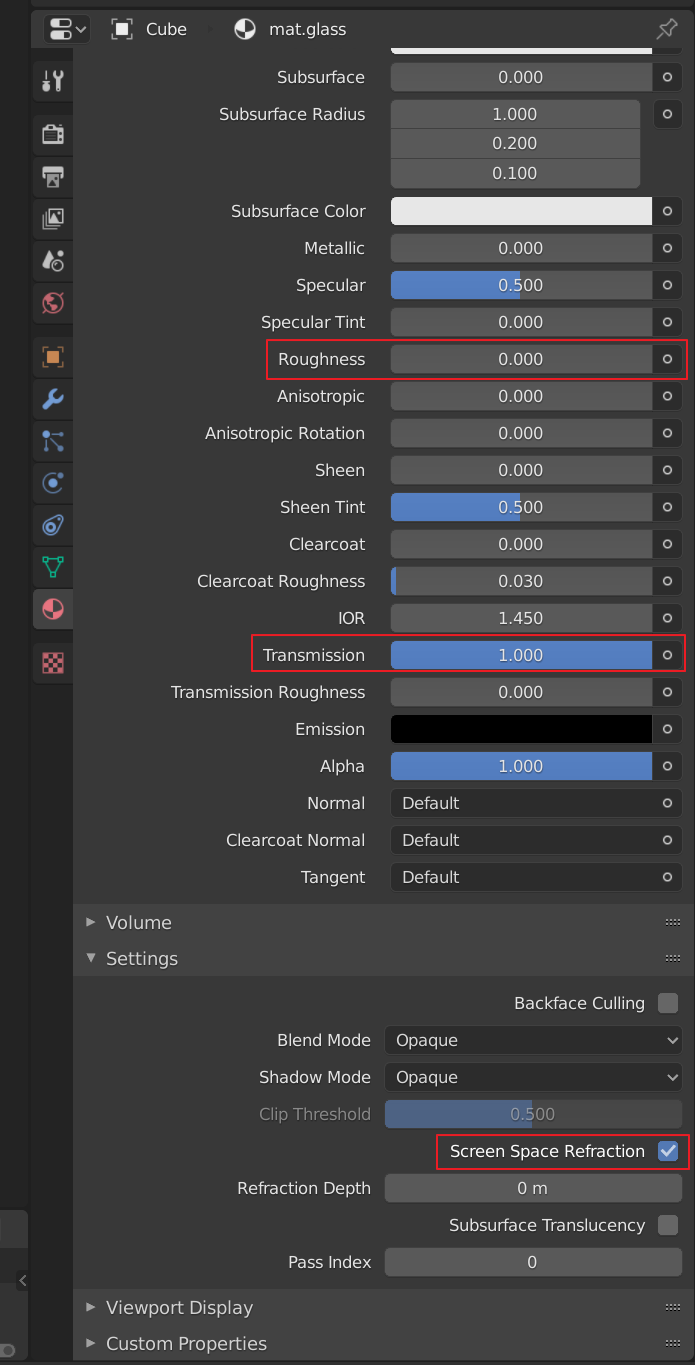The width and height of the screenshot is (695, 1365).
Task: Open the Scene properties tab
Action: (x=53, y=260)
